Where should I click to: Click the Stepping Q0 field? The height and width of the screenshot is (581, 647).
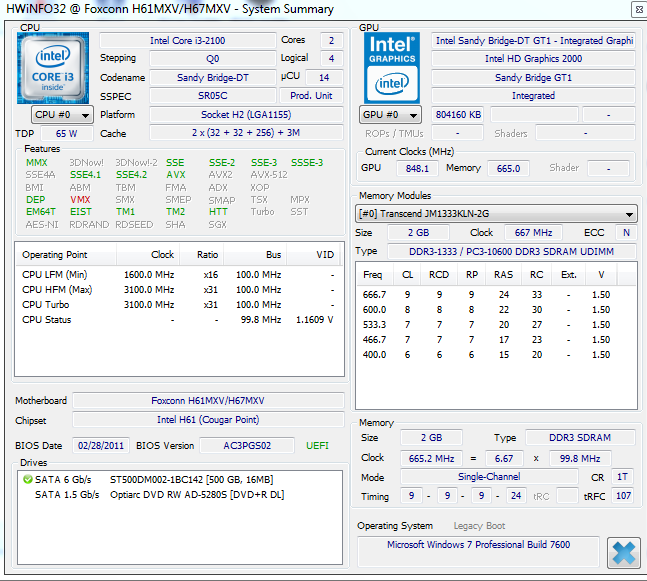213,59
